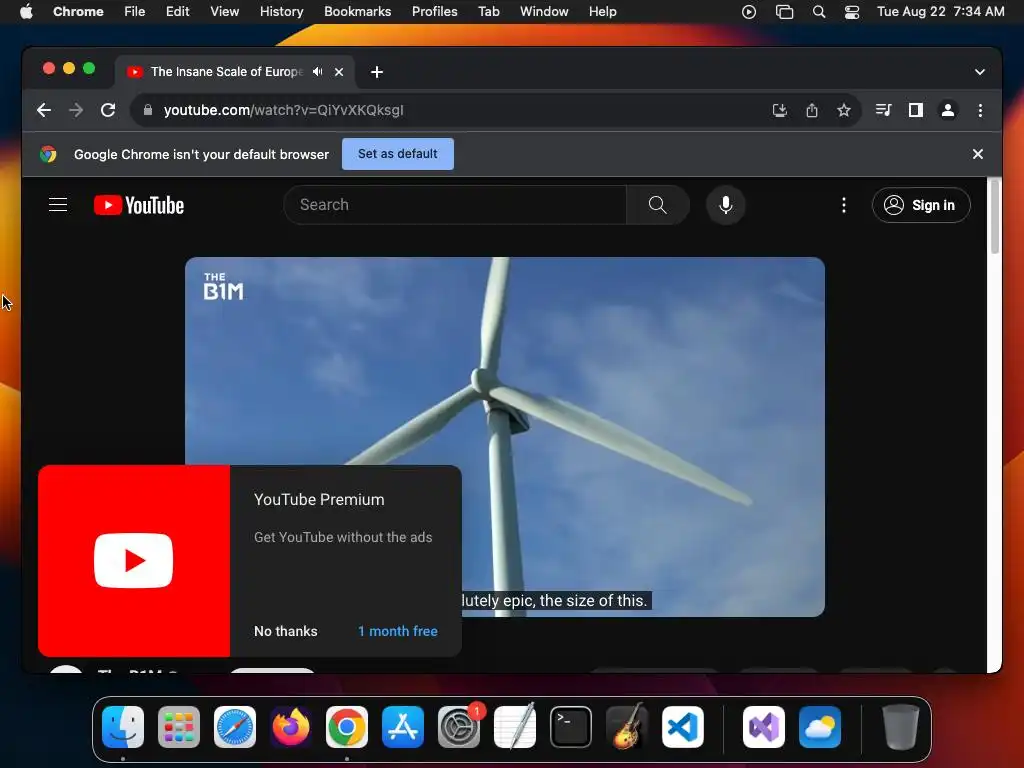Open Control Center in the menu bar
The image size is (1024, 768).
(852, 12)
